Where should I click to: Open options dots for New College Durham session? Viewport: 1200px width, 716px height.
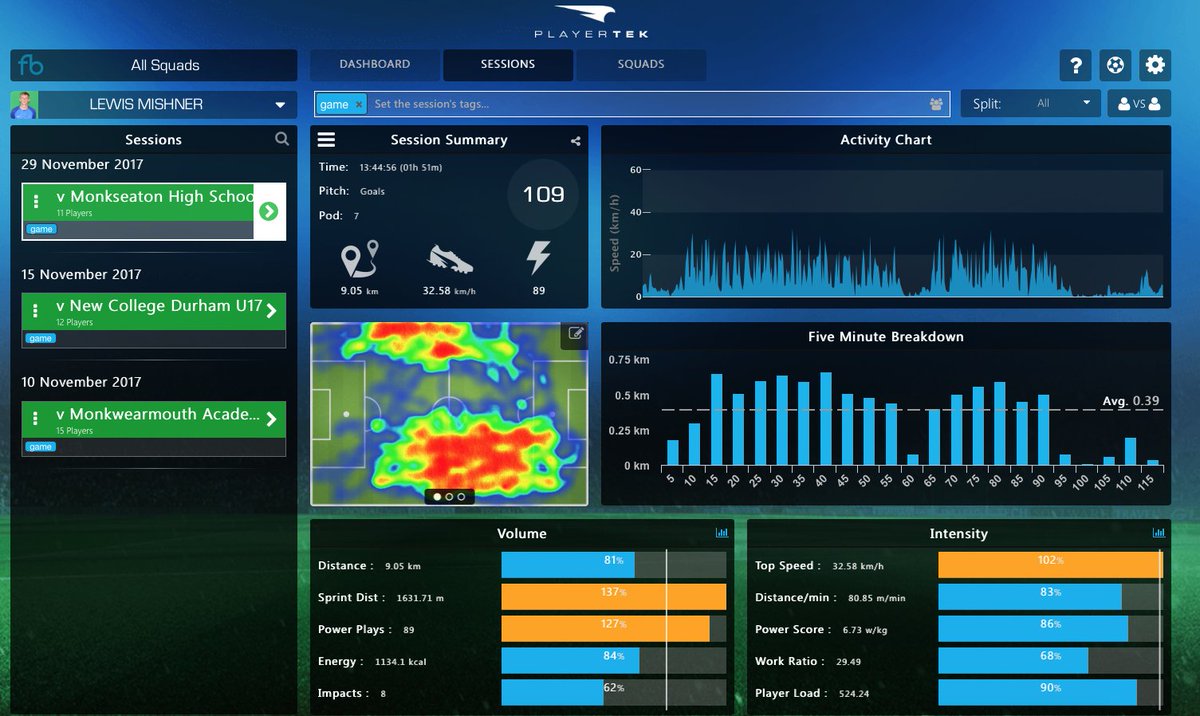coord(36,310)
